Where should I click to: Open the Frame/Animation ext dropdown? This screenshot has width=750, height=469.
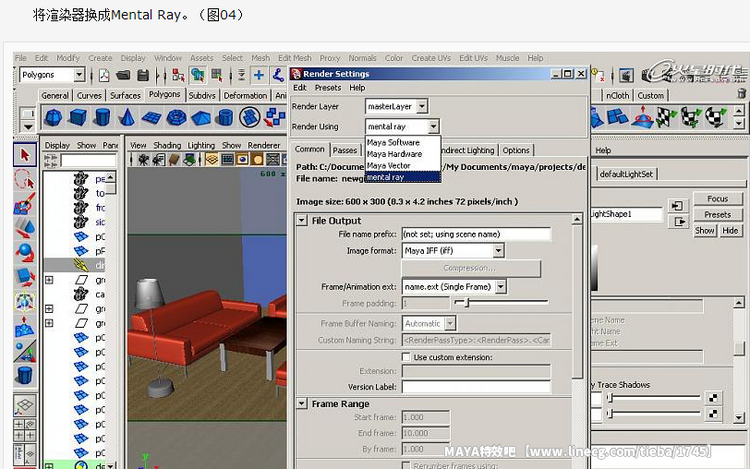click(501, 287)
